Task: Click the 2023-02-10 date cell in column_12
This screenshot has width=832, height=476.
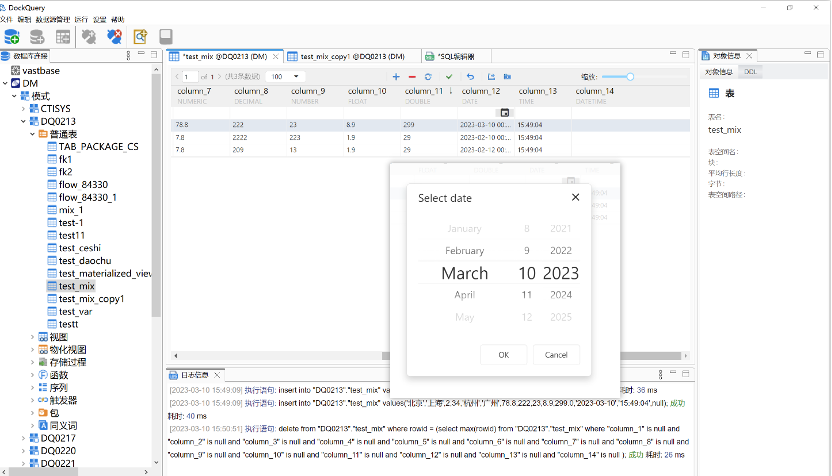Action: coord(485,137)
